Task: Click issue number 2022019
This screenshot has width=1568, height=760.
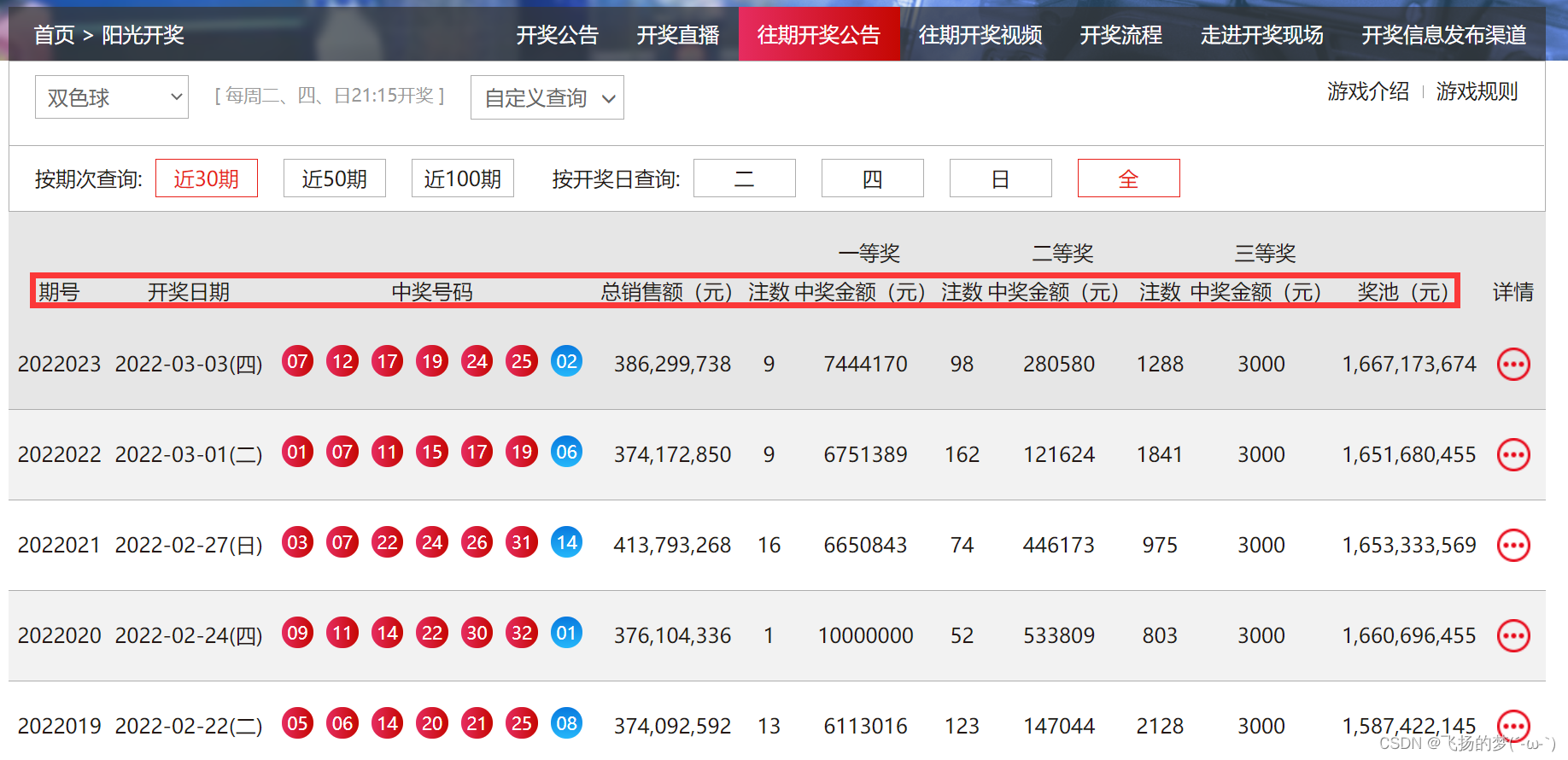Action: pos(59,727)
